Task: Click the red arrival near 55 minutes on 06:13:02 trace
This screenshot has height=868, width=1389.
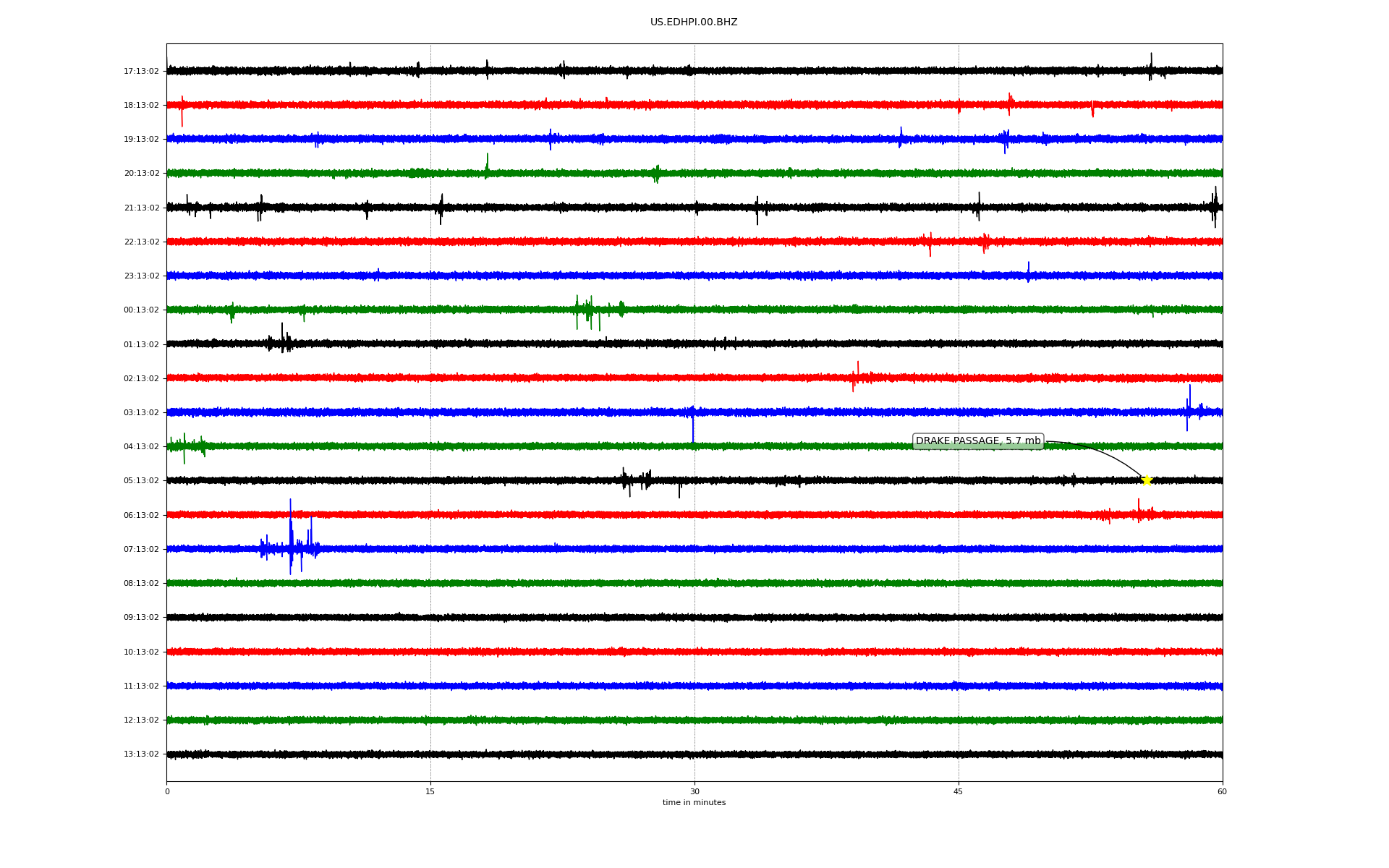Action: point(1139,512)
